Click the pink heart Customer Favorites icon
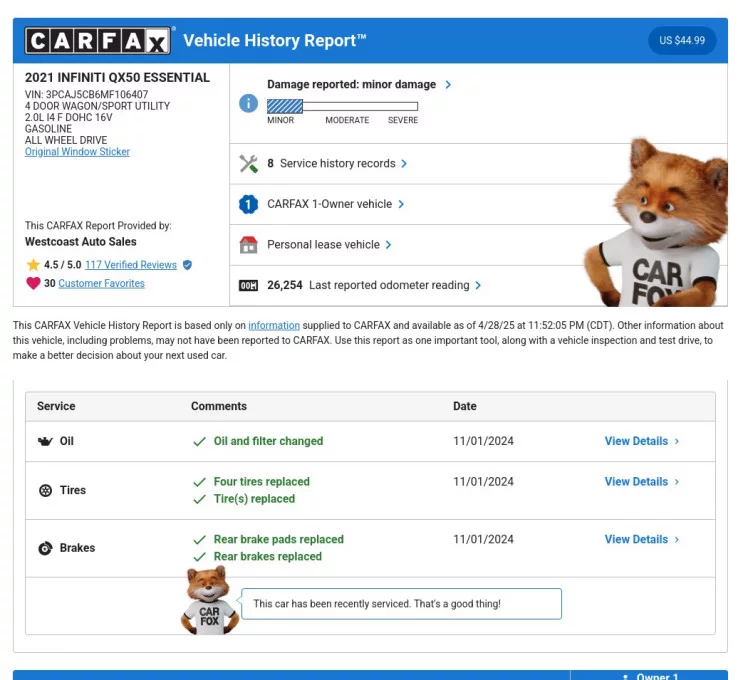 coord(33,284)
